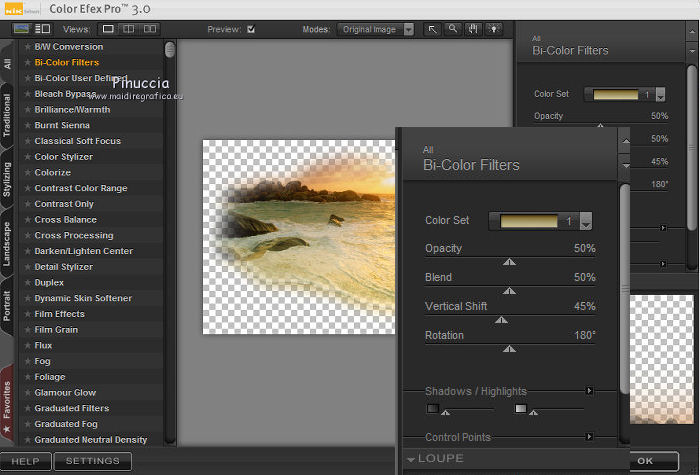Viewport: 700px width, 475px height.
Task: Select the hand pan tool
Action: [473, 30]
